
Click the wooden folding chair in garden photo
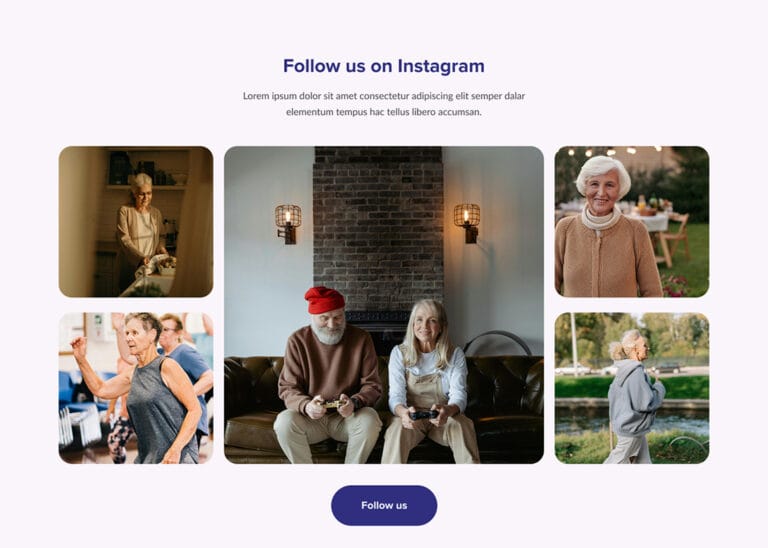[x=673, y=240]
